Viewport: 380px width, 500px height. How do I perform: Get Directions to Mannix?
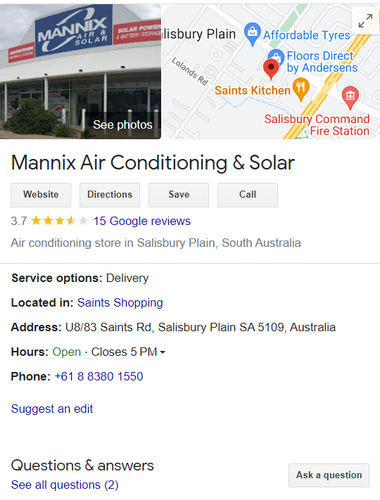(x=110, y=195)
